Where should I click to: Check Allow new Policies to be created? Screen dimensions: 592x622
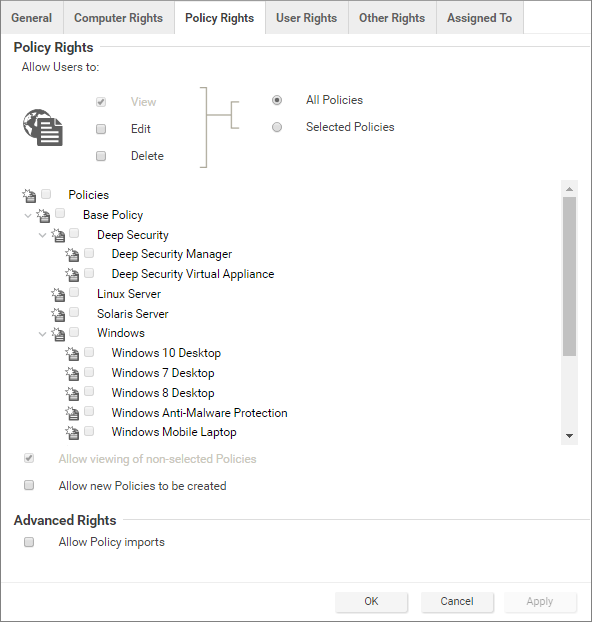click(x=29, y=485)
